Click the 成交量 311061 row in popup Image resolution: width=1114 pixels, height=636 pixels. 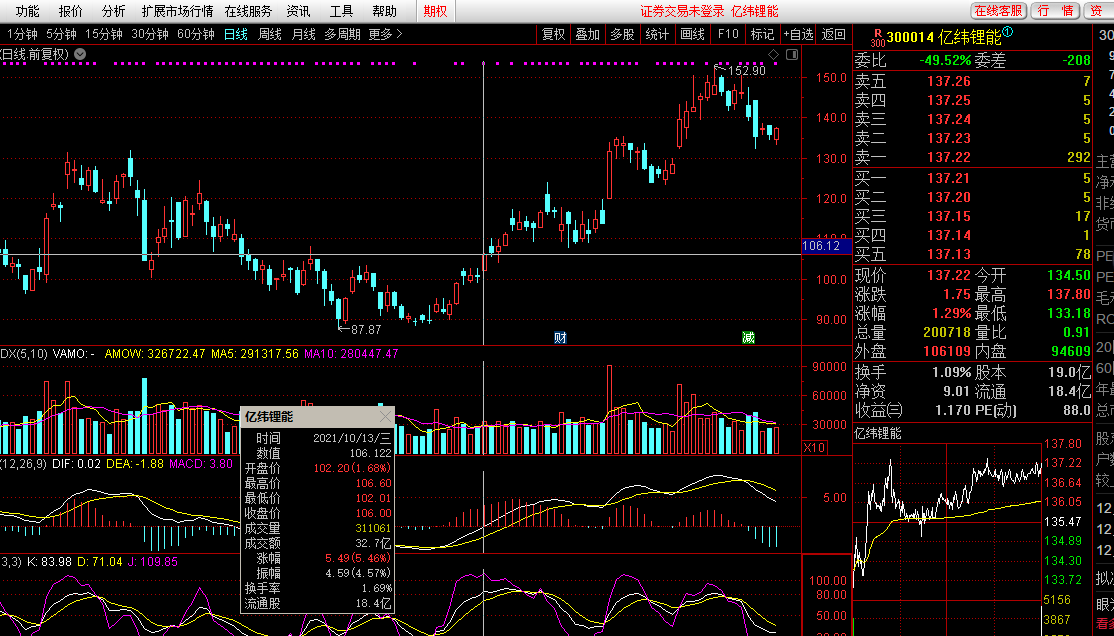tap(318, 528)
